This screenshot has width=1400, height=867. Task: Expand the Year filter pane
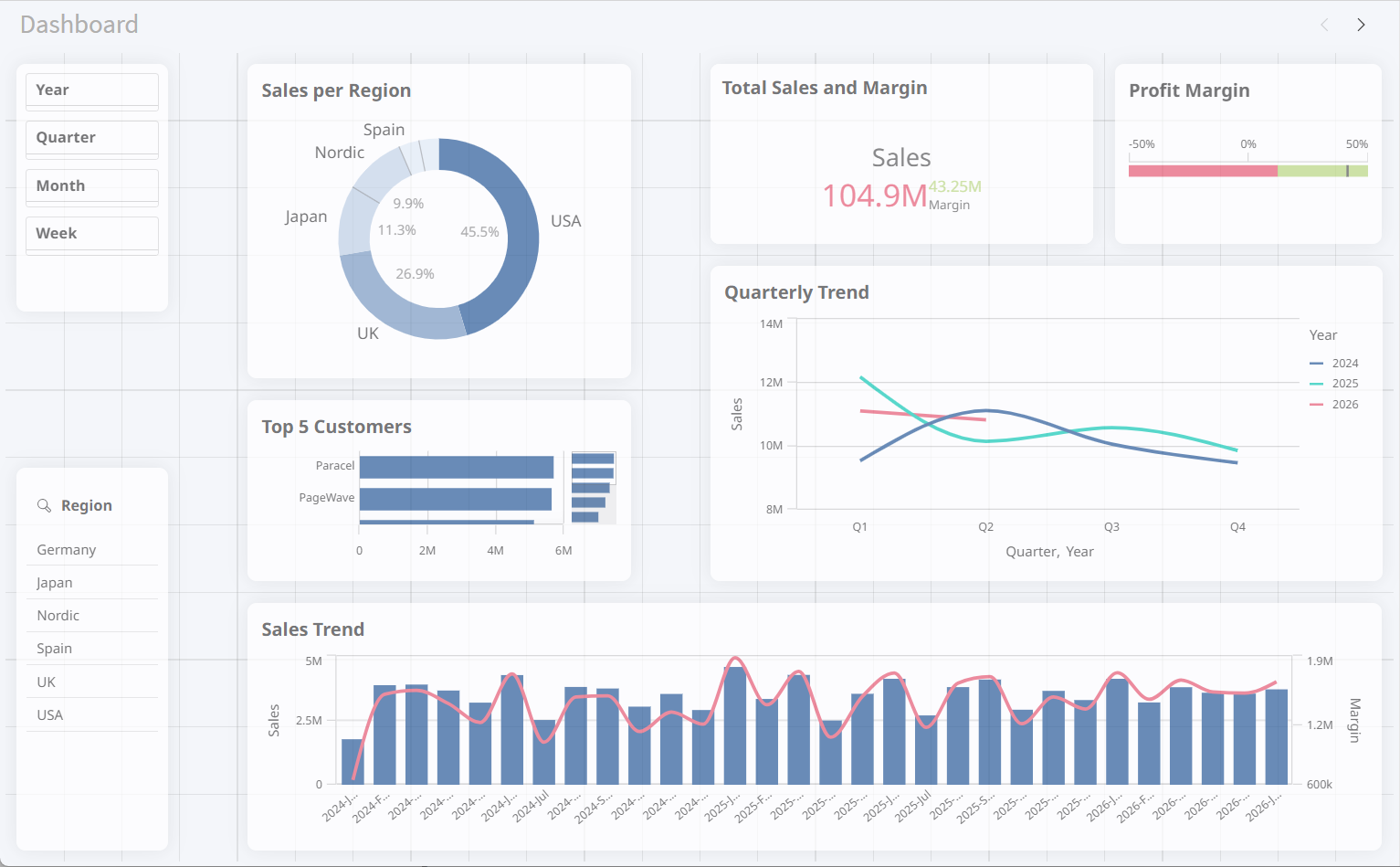coord(92,90)
